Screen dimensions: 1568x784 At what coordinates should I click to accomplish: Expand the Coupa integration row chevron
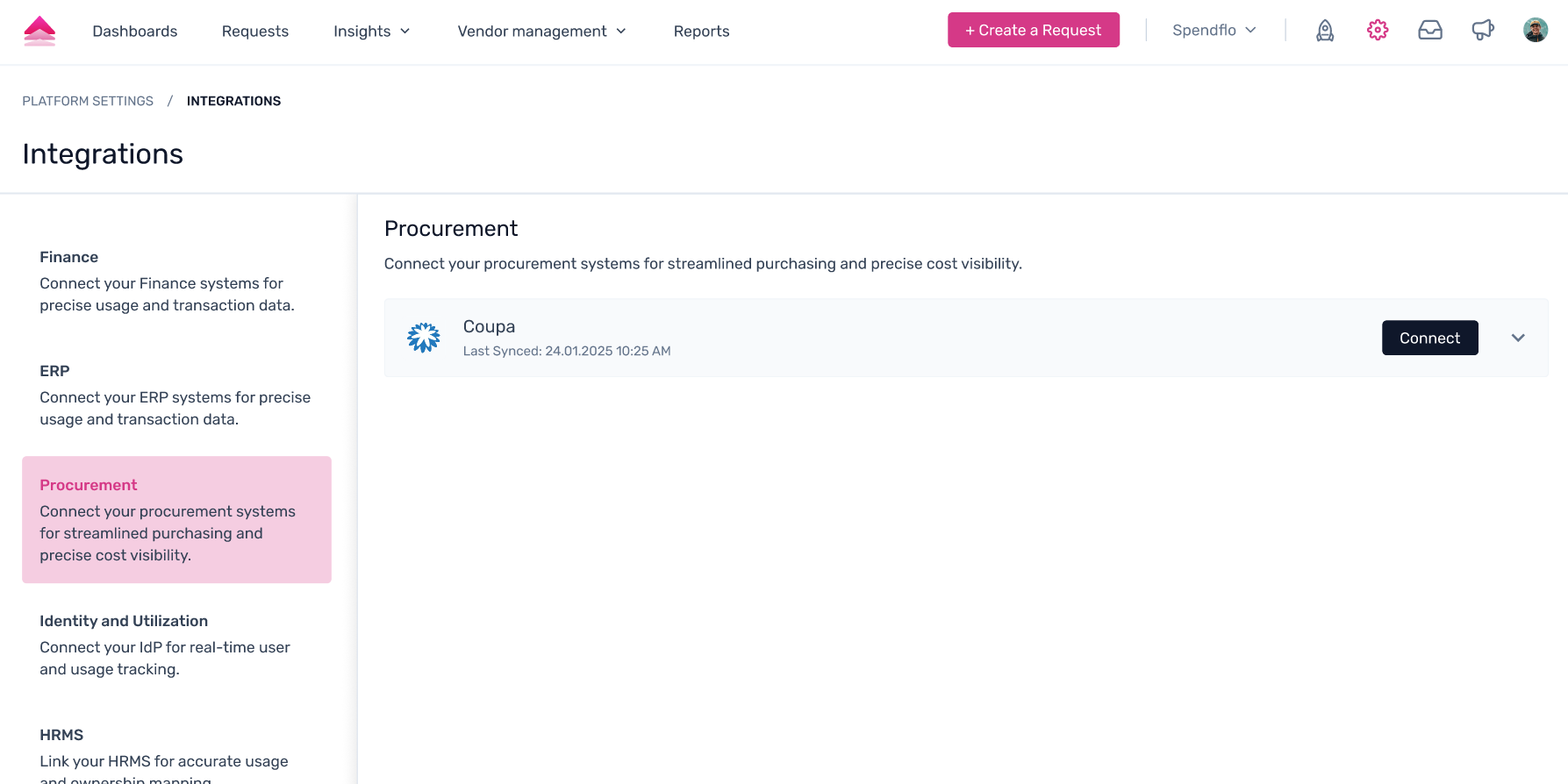[1518, 338]
